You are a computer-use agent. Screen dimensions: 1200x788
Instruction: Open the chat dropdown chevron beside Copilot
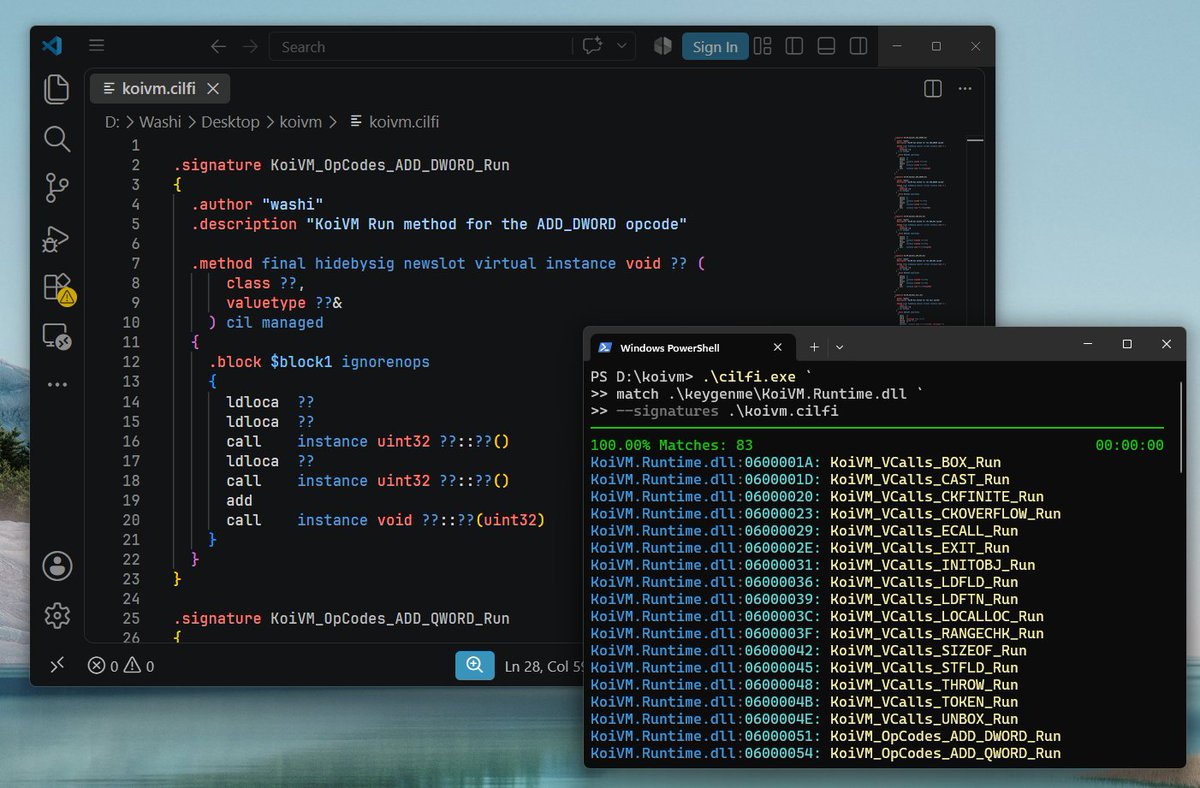(622, 46)
